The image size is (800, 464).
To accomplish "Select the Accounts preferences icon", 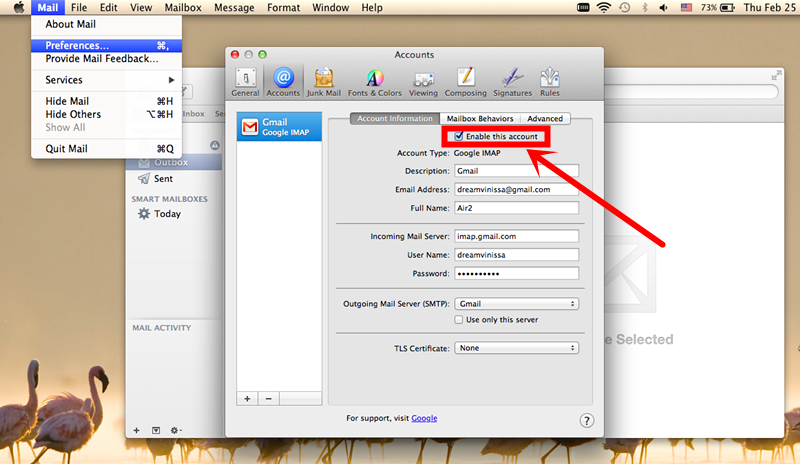I will pos(283,82).
